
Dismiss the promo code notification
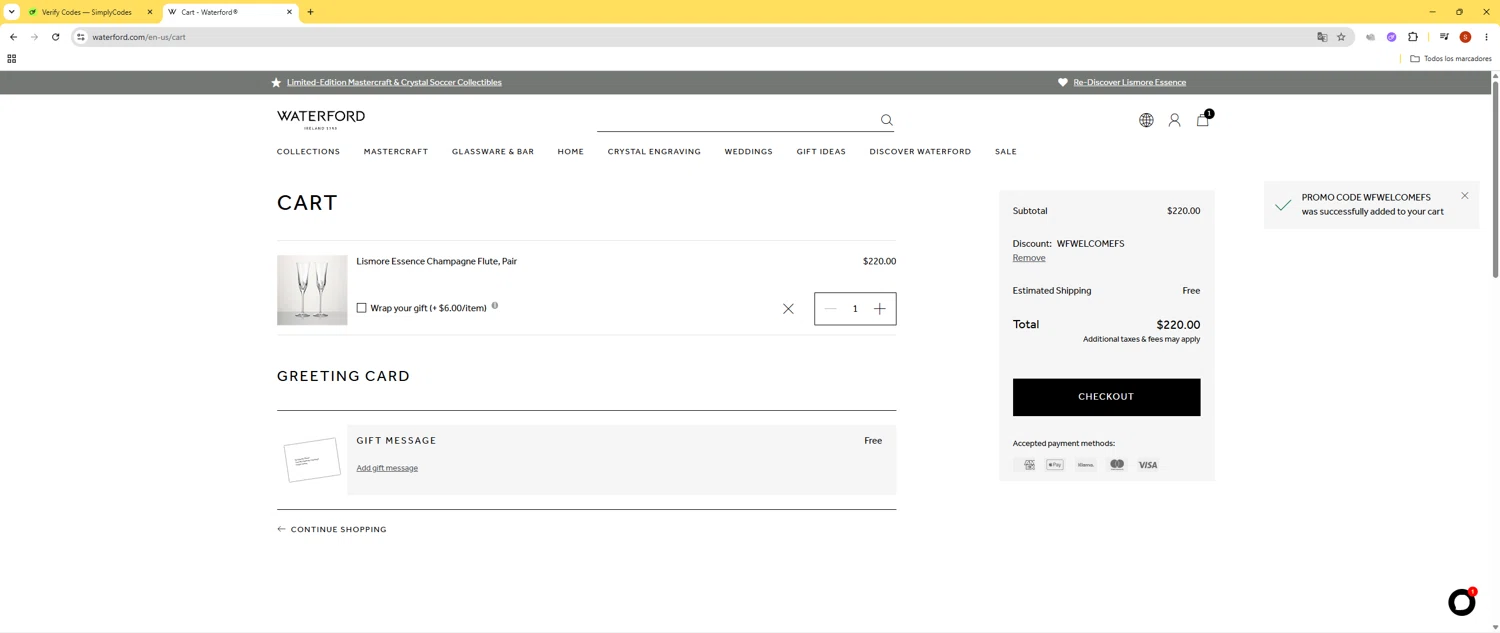tap(1465, 196)
